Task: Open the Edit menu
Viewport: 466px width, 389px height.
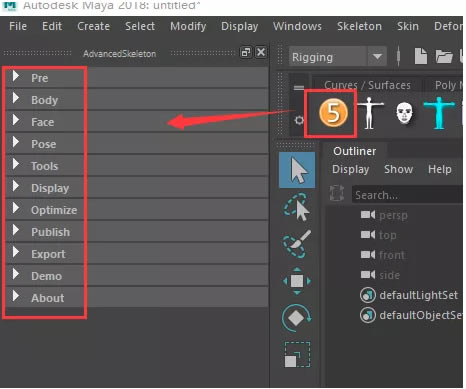Action: [52, 26]
